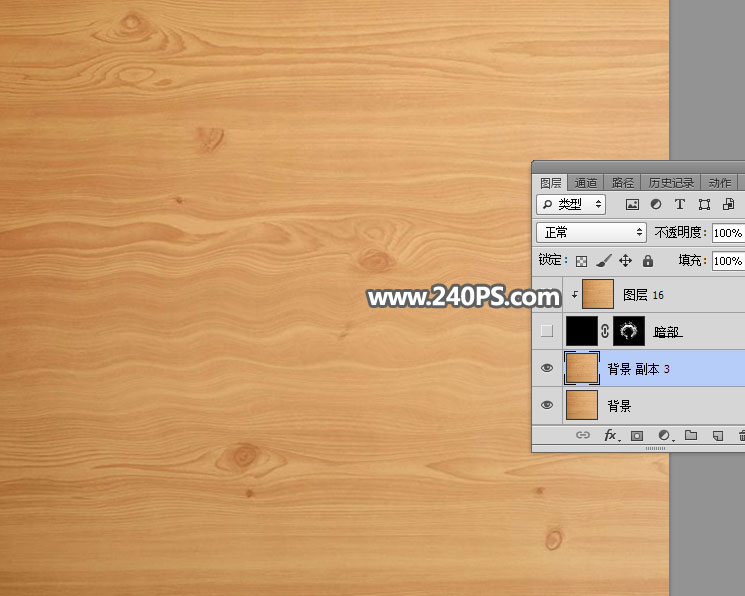
Task: Select the 背景 副本 3 thumbnail
Action: pos(582,368)
